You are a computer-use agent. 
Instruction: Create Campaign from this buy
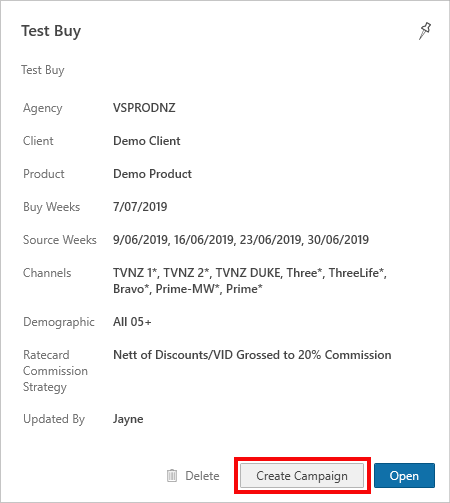(x=302, y=475)
